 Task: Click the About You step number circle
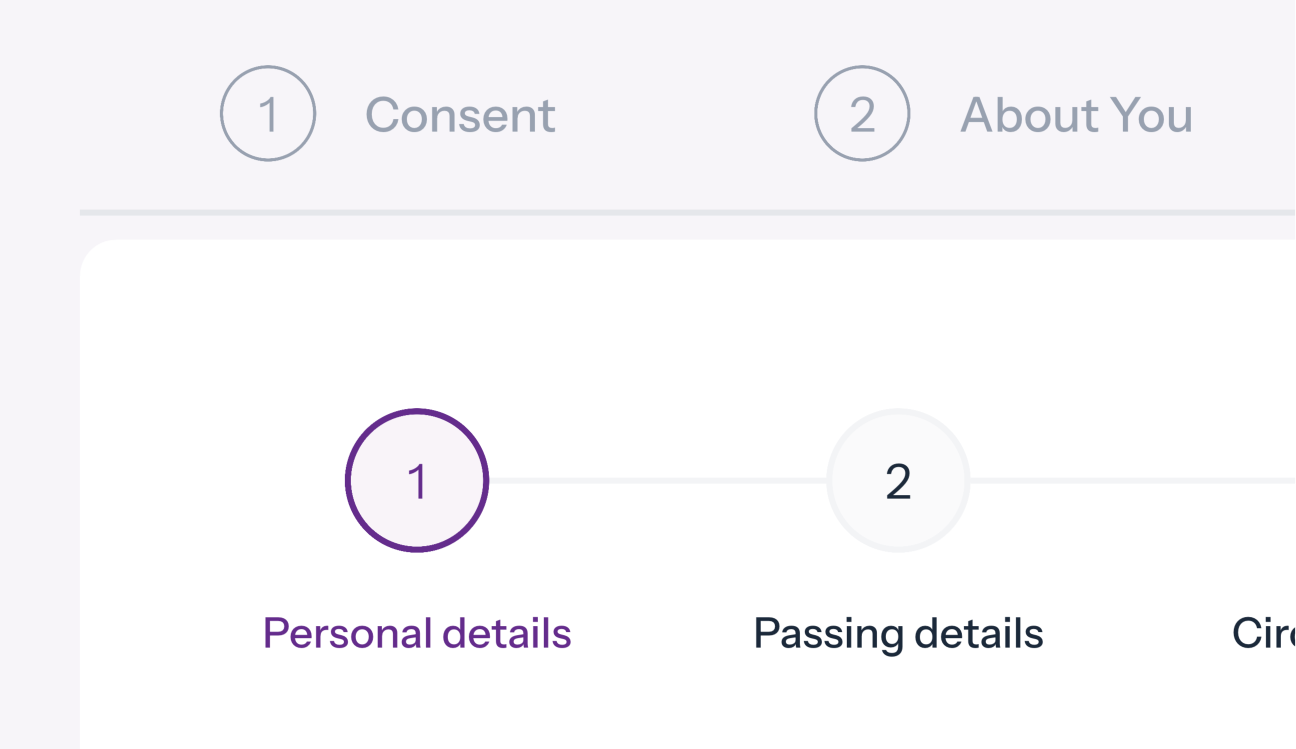(862, 114)
